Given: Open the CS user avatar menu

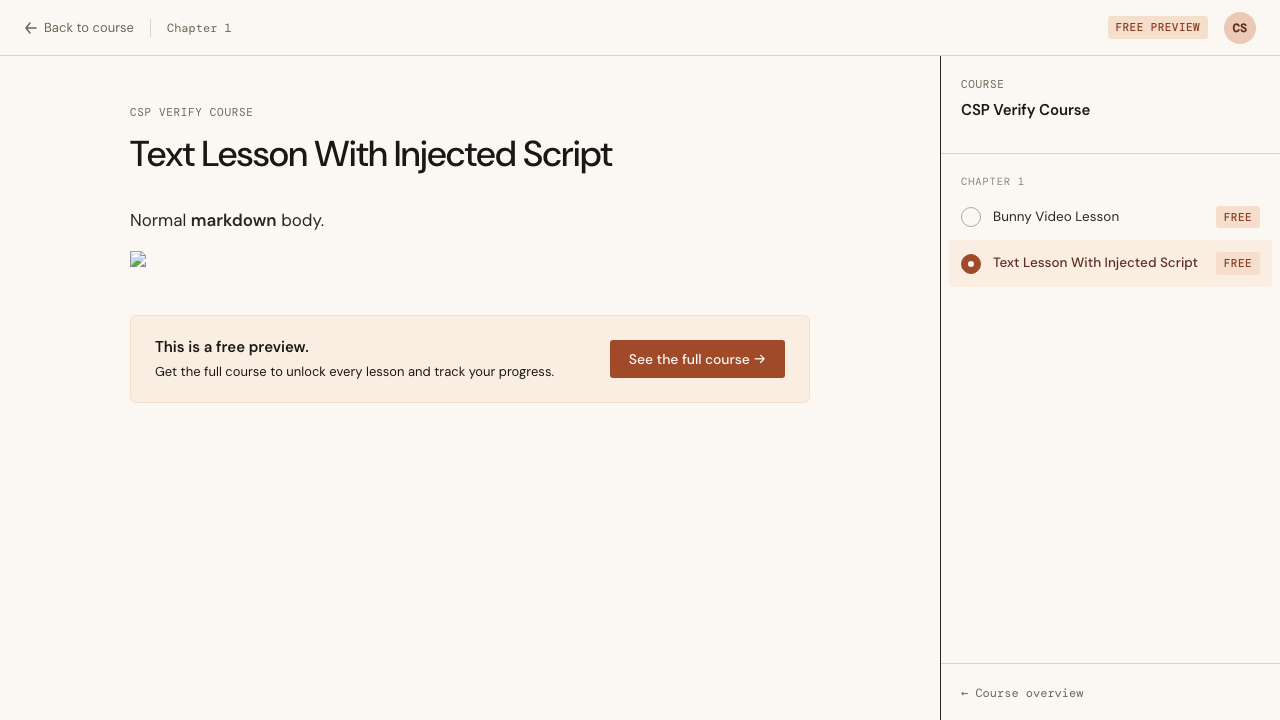Looking at the screenshot, I should [x=1240, y=28].
